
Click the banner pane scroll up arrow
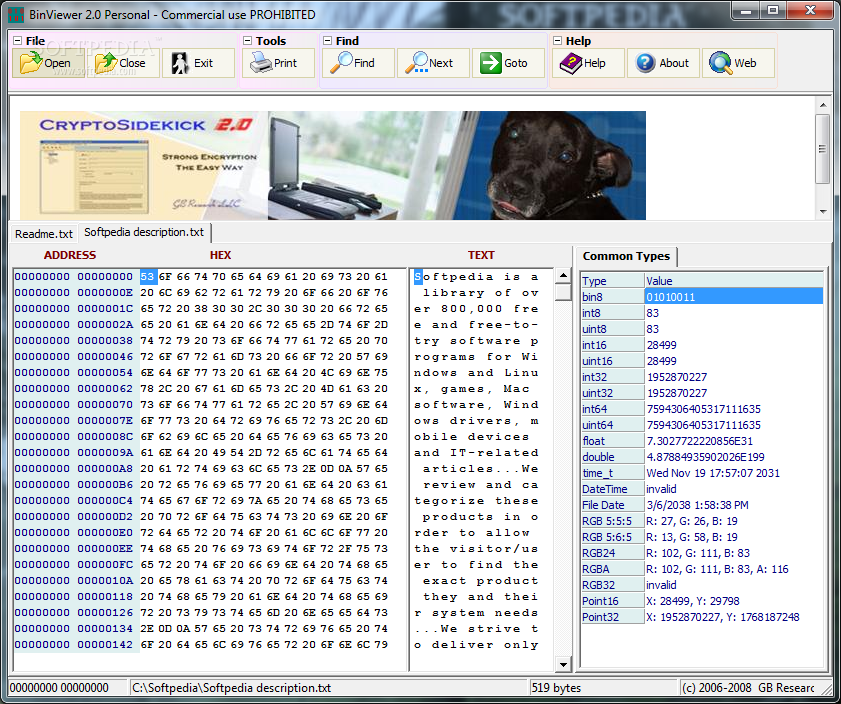coord(823,105)
